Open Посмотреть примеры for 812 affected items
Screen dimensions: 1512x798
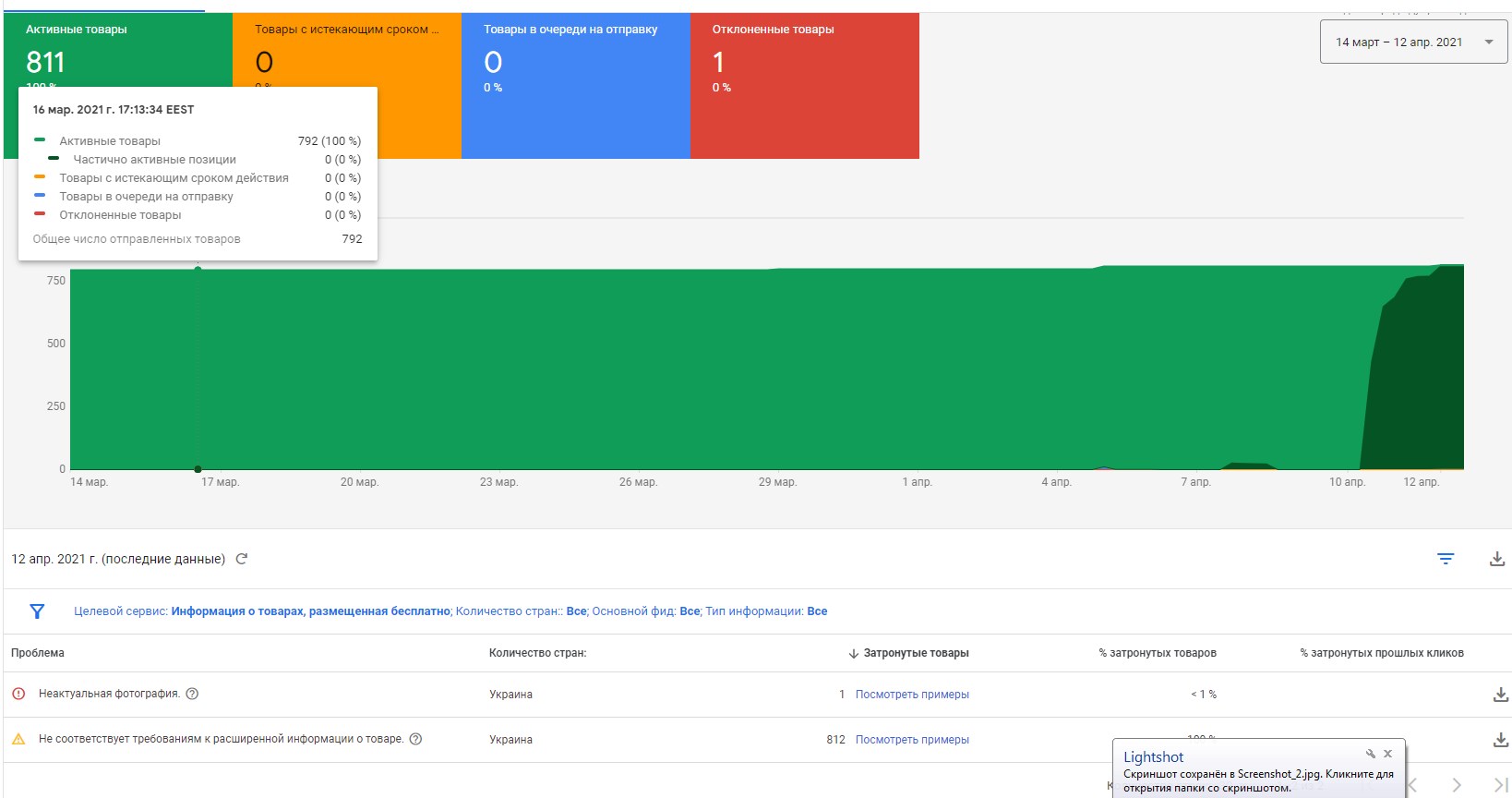[912, 740]
